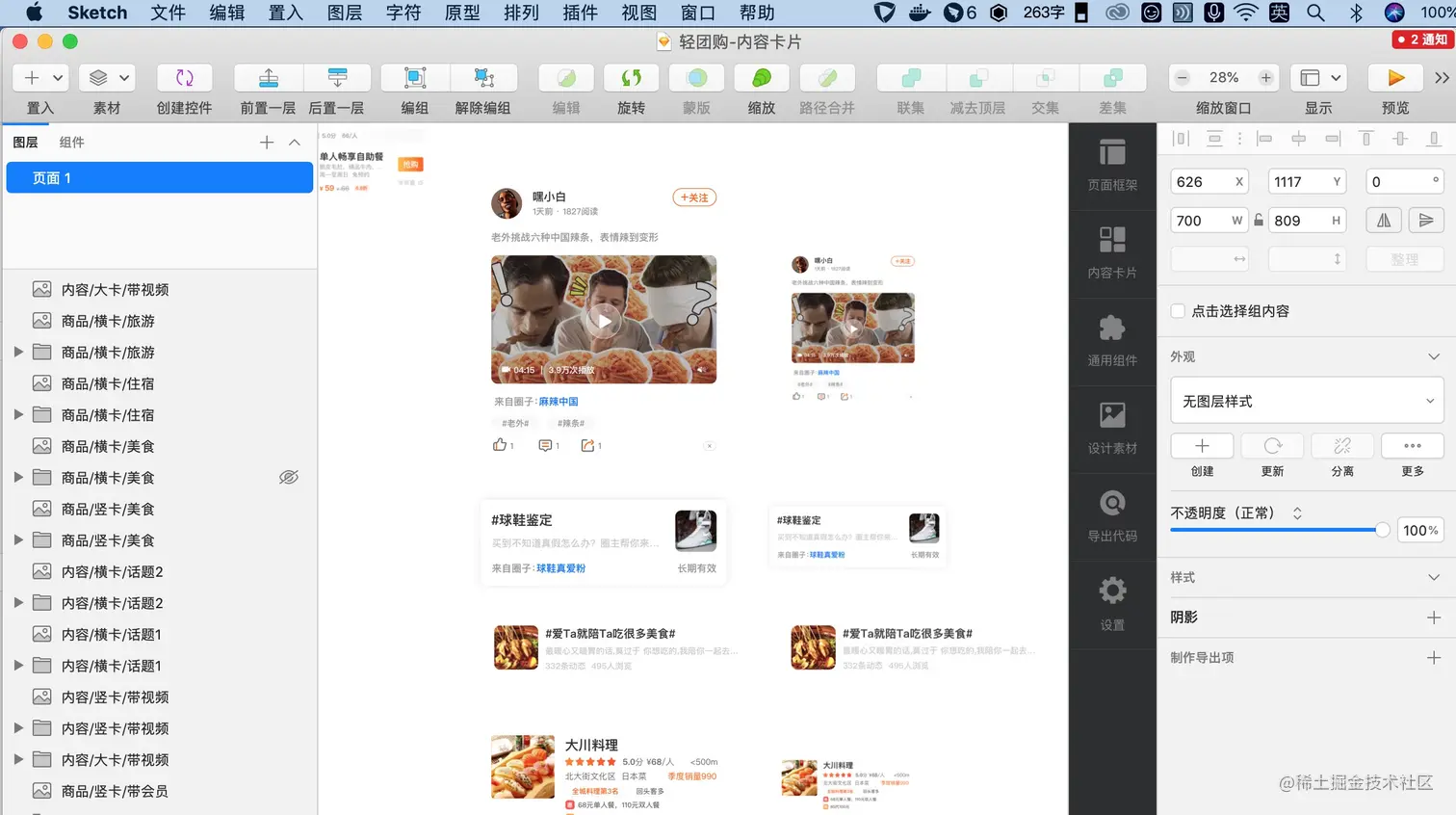Apply 差集 difference operation
Viewport: 1456px width, 815px height.
click(x=1113, y=78)
